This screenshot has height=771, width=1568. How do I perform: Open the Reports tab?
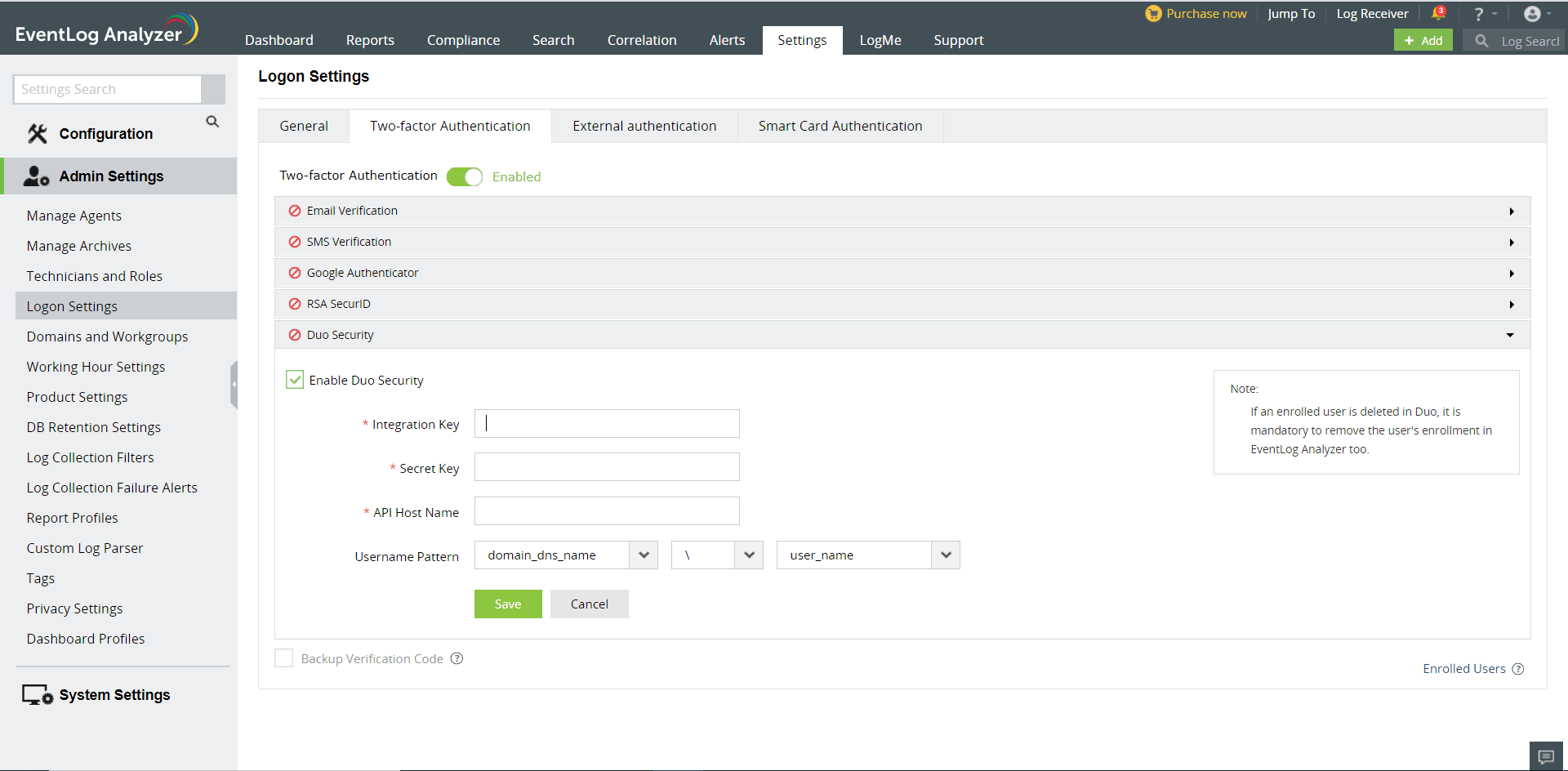(370, 40)
